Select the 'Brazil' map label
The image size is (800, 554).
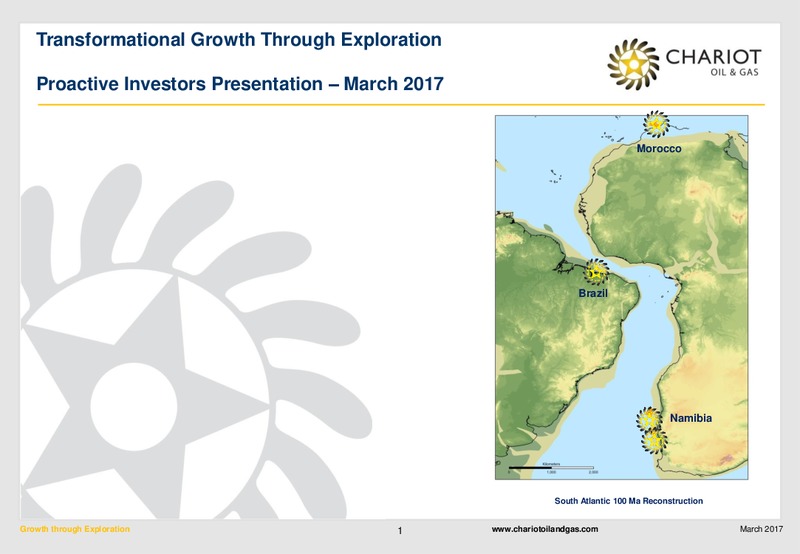(x=593, y=293)
